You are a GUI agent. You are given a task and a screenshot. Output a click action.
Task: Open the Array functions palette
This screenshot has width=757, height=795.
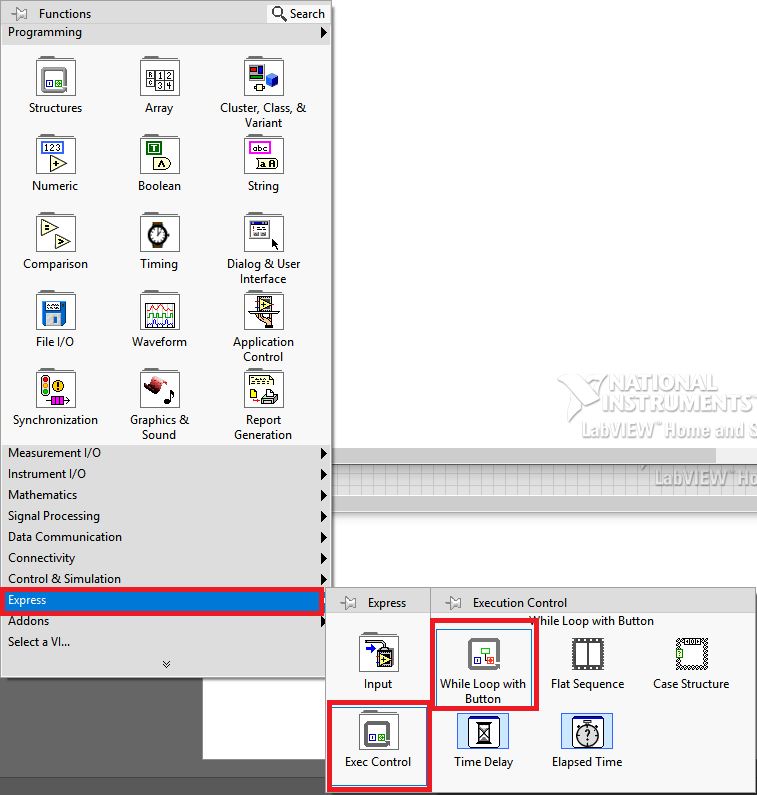click(x=159, y=78)
